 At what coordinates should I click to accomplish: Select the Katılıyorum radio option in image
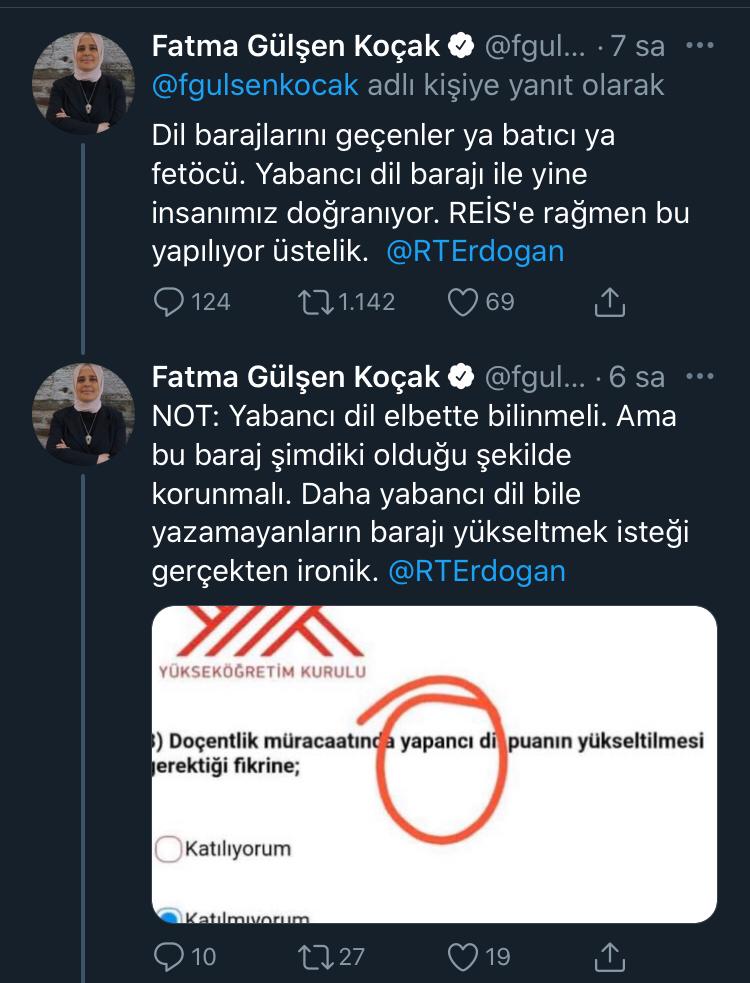pyautogui.click(x=168, y=849)
